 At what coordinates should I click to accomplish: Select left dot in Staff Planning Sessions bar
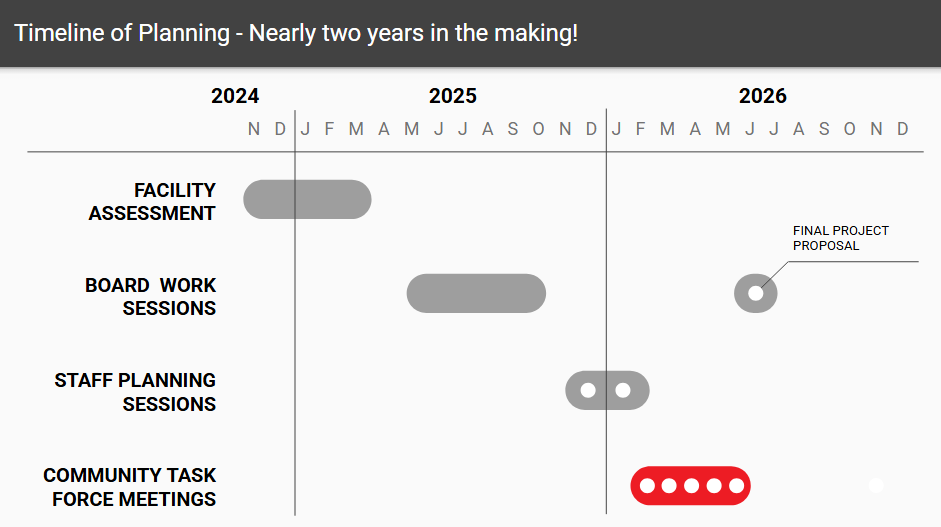588,390
